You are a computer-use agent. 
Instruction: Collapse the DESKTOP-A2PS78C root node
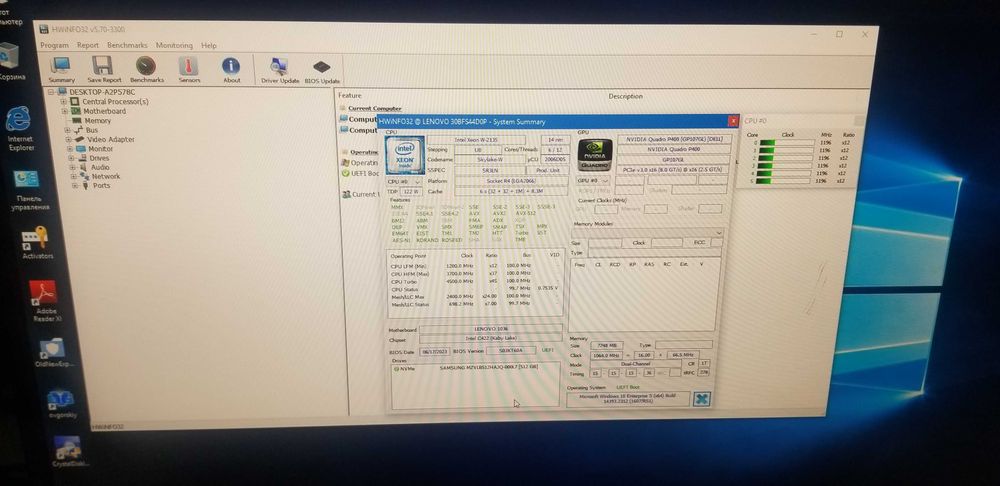(50, 92)
